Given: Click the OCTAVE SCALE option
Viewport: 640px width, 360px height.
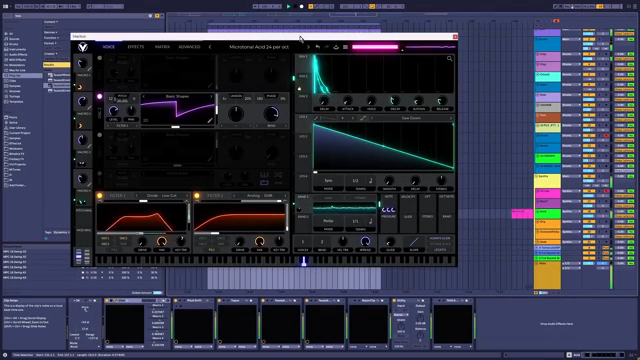Looking at the screenshot, I should coord(440,244).
